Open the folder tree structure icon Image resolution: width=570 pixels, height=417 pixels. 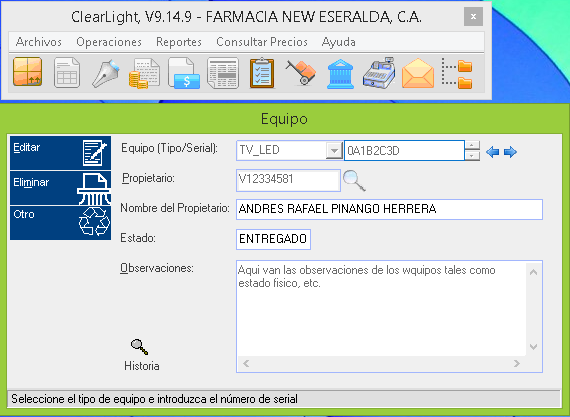457,73
